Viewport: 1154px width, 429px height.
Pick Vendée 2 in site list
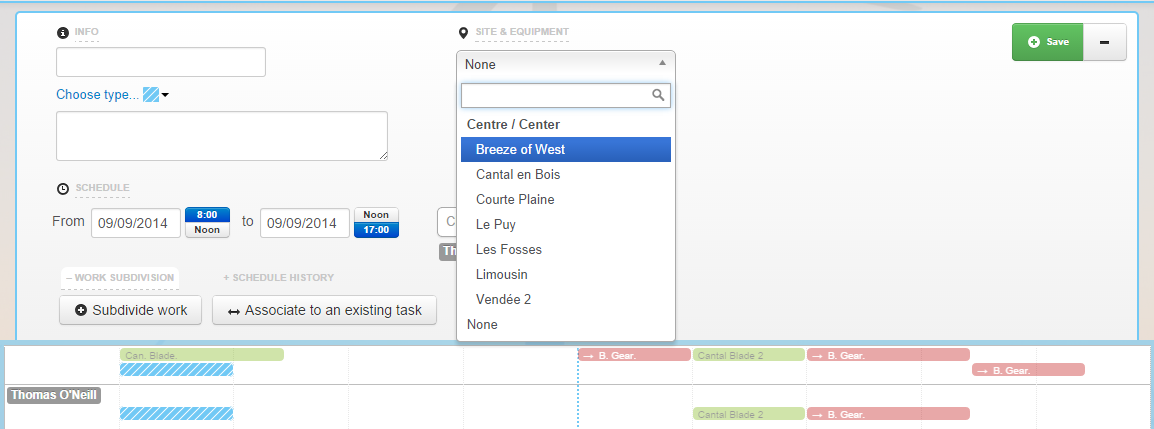(504, 300)
